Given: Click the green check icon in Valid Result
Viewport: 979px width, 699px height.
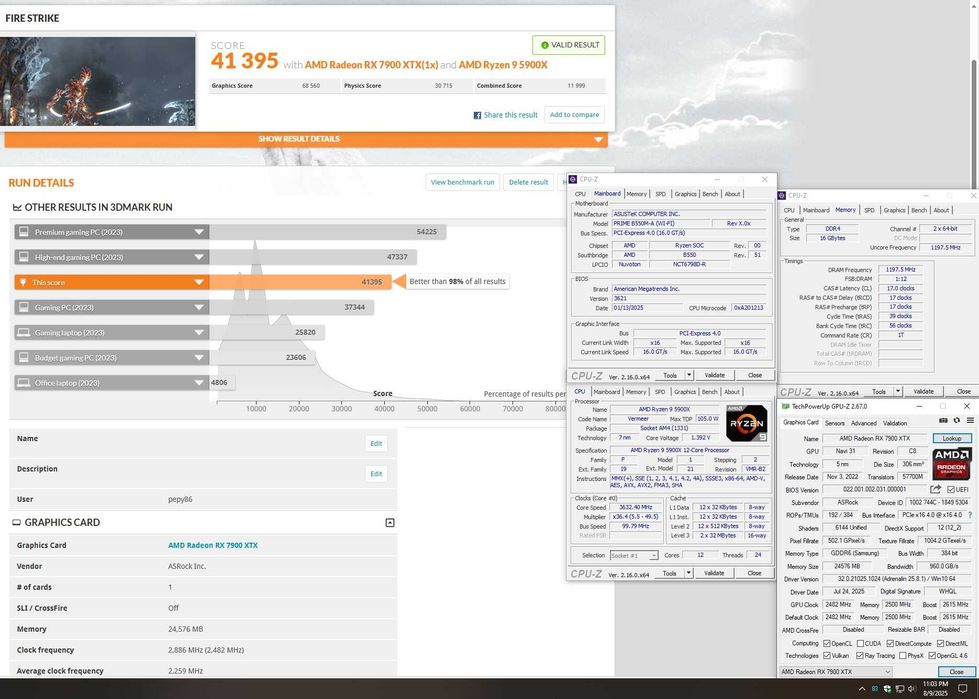Looking at the screenshot, I should [x=544, y=45].
